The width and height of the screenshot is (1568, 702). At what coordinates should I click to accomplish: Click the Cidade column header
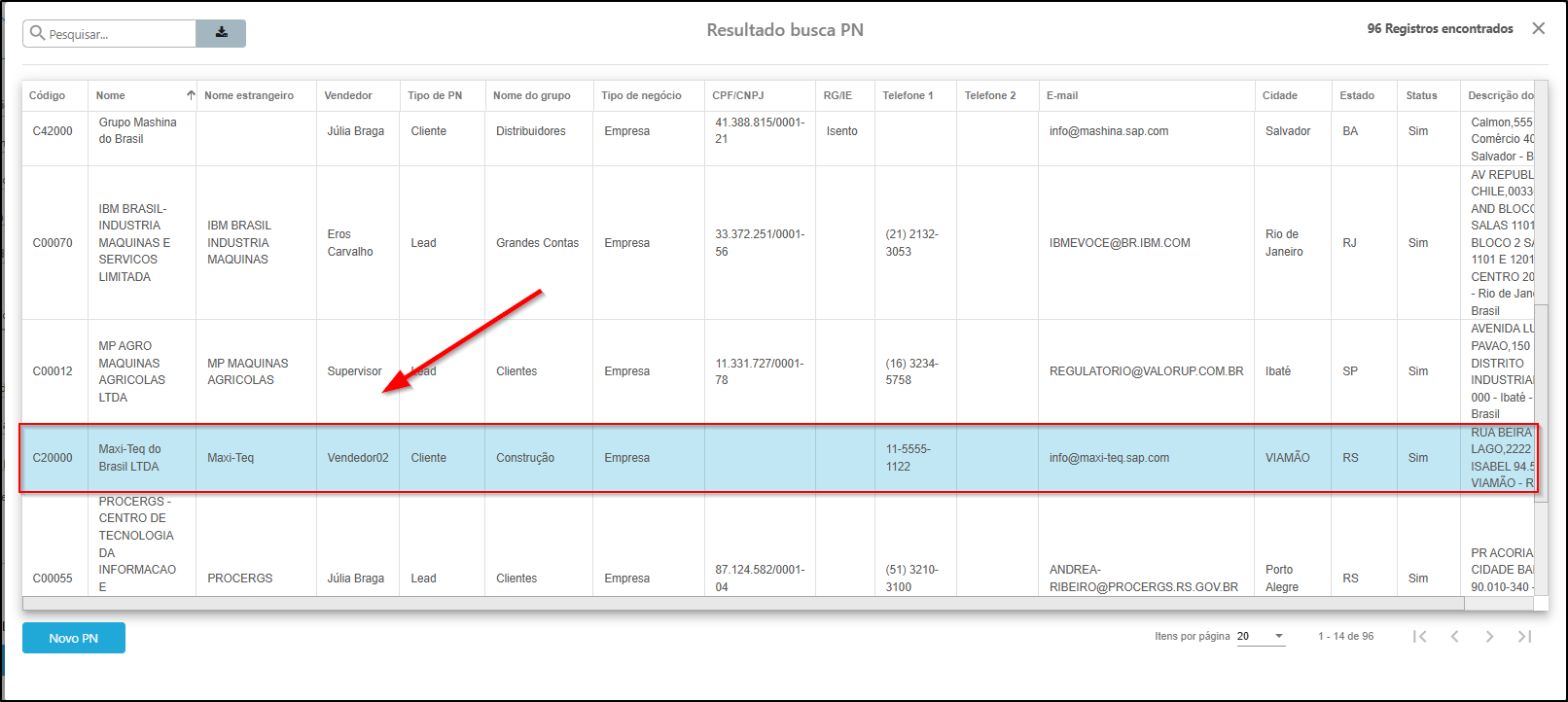tap(1279, 95)
